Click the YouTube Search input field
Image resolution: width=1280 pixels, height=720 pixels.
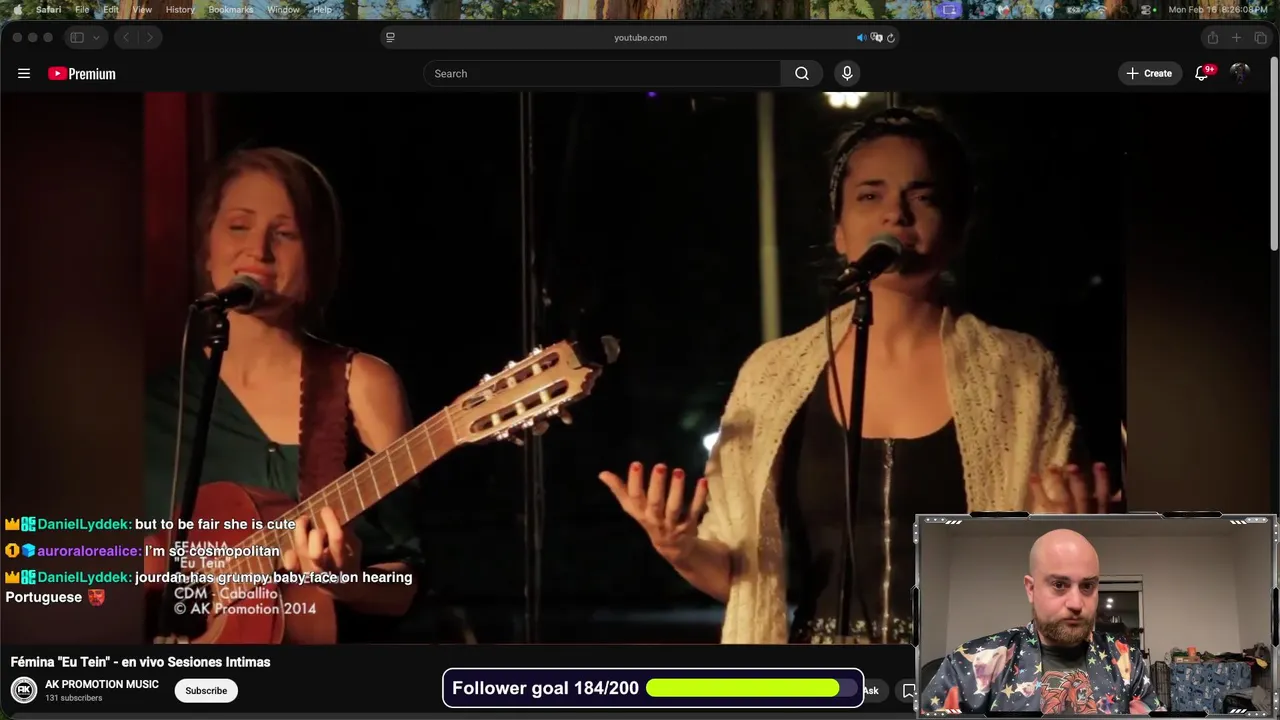pos(602,73)
